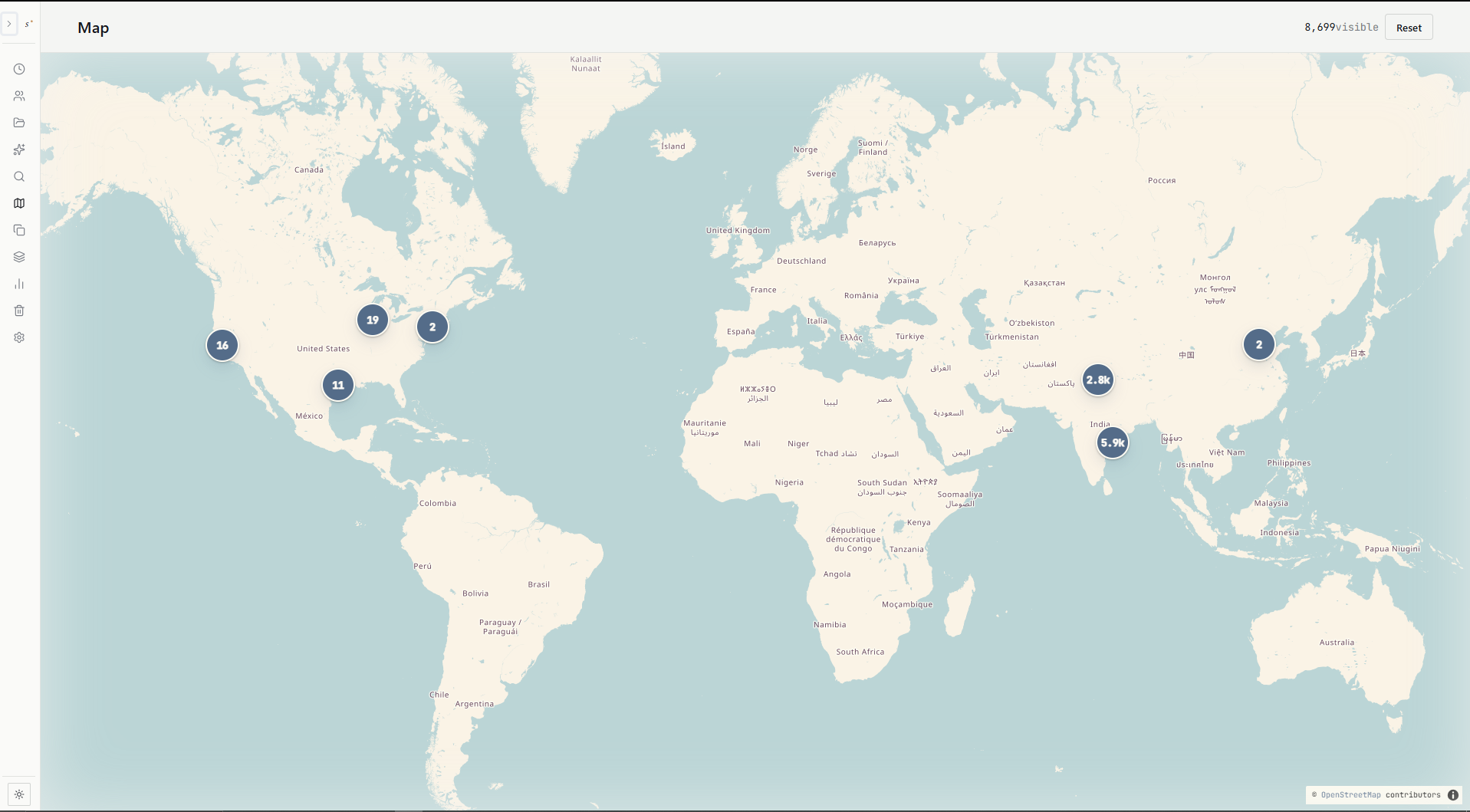
Task: Click the 2 cluster near US east coast
Action: 432,327
